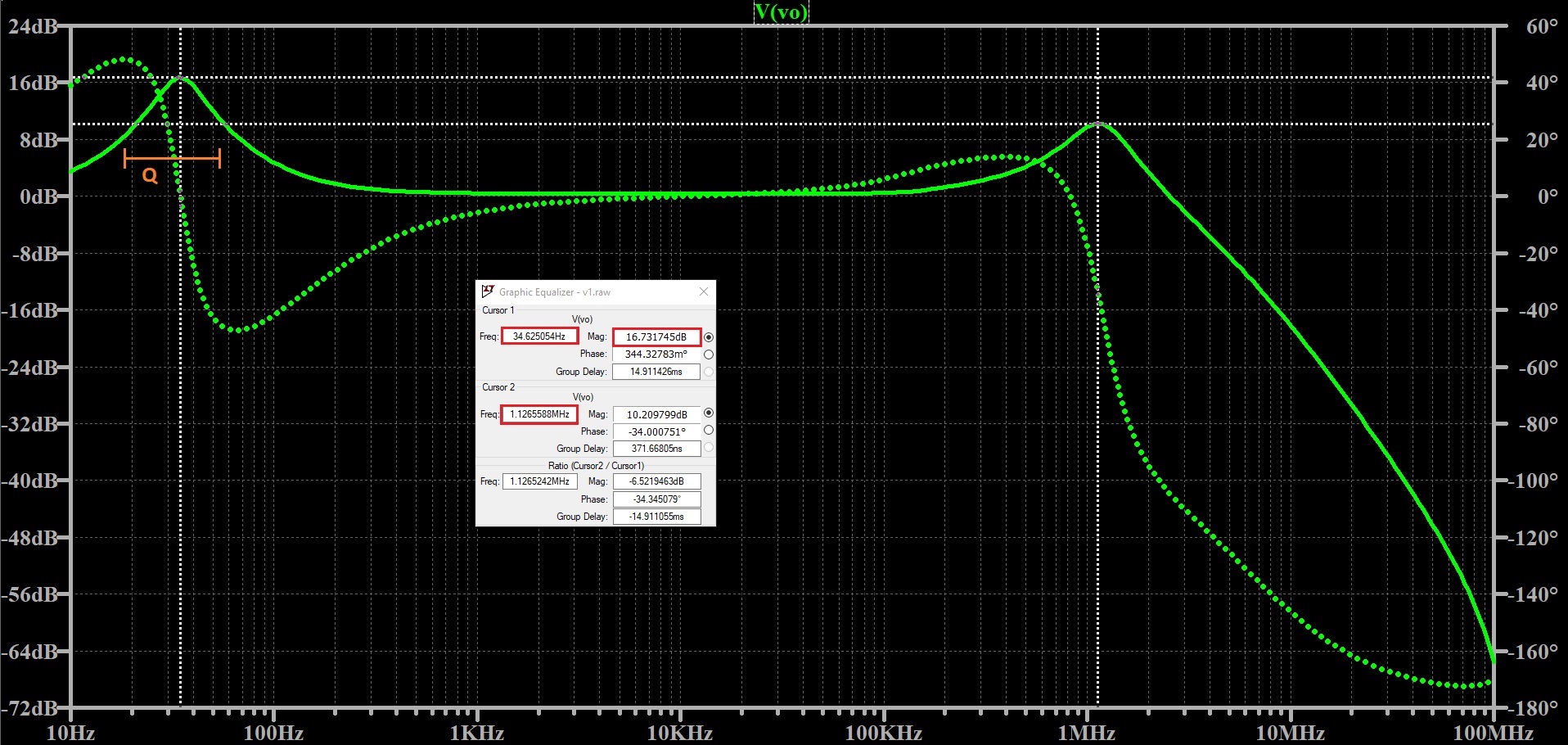
Task: Select the Cursor 2 Phase radio button
Action: point(709,431)
